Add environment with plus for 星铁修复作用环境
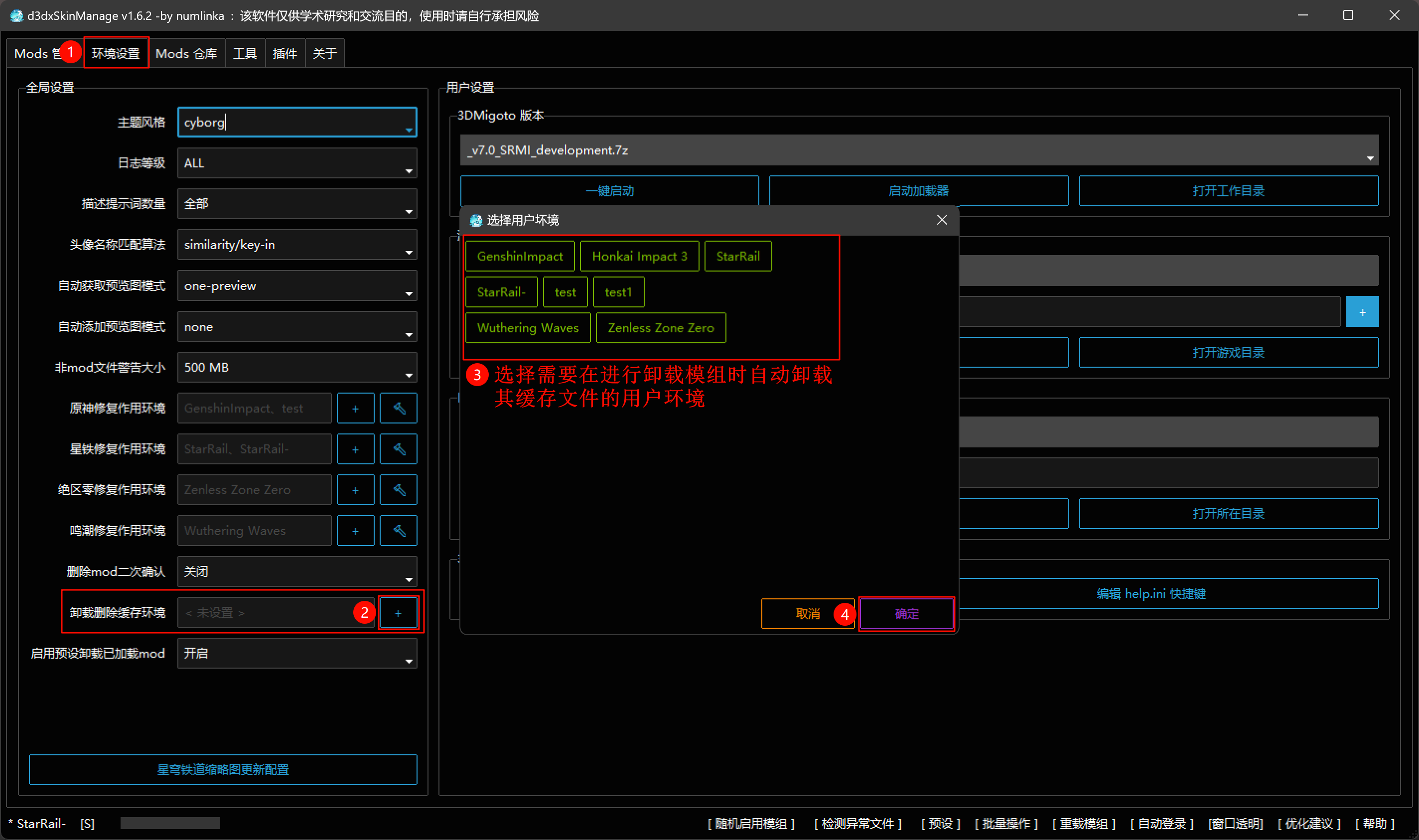1419x840 pixels. pos(355,449)
